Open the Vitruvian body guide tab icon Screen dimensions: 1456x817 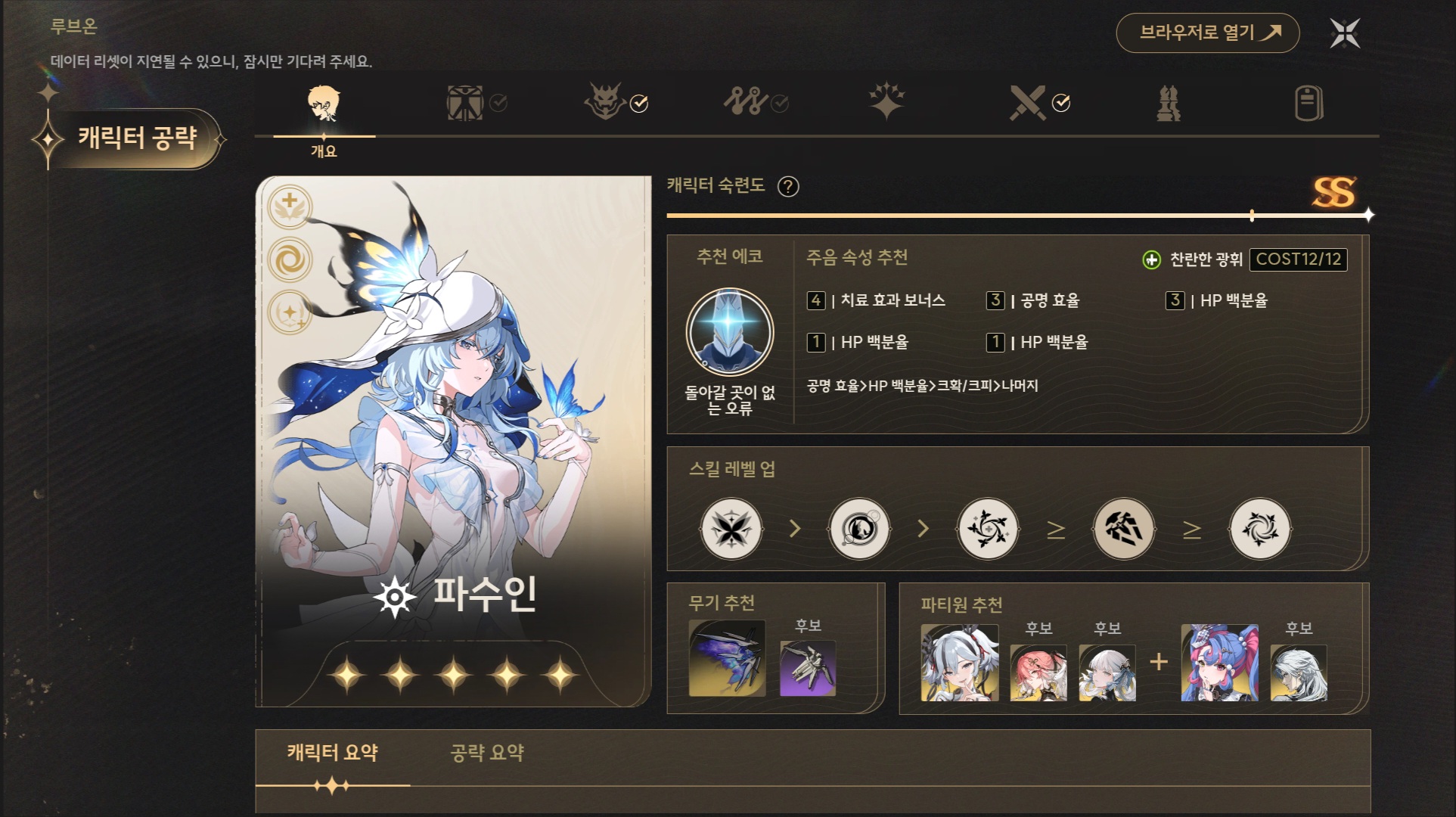tap(465, 103)
